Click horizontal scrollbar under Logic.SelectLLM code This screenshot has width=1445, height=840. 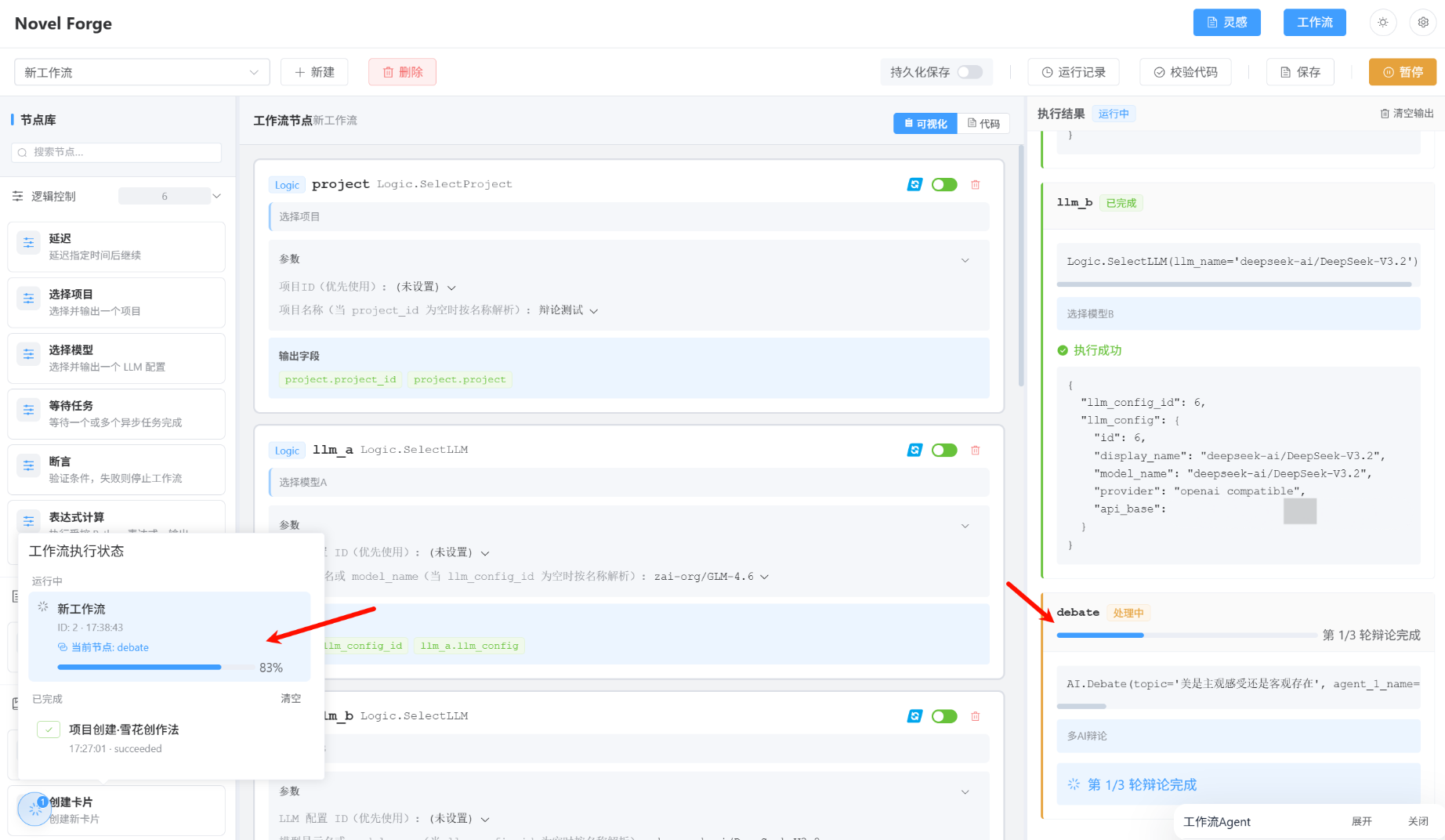pos(1234,284)
